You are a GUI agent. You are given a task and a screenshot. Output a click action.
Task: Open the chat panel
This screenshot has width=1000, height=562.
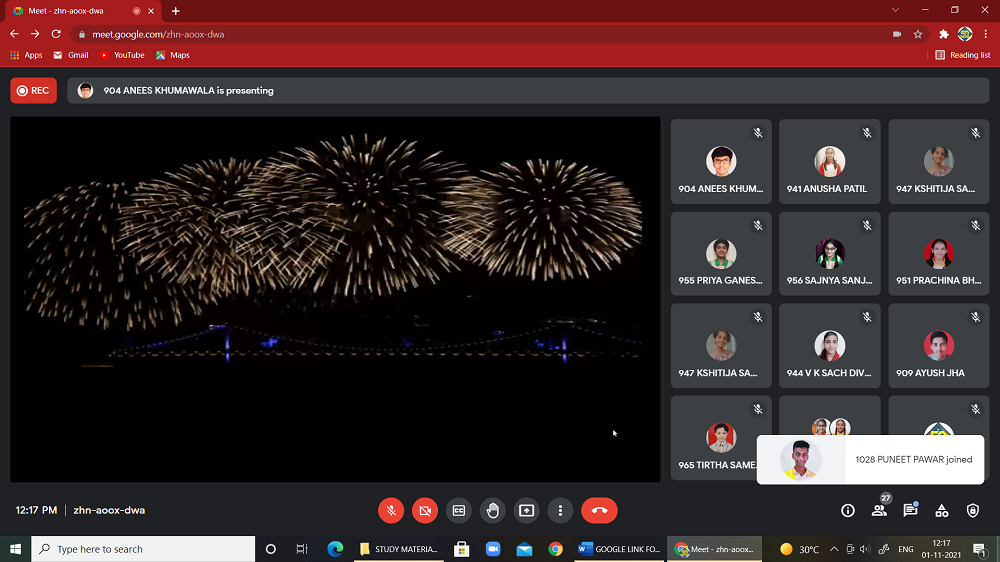(910, 510)
